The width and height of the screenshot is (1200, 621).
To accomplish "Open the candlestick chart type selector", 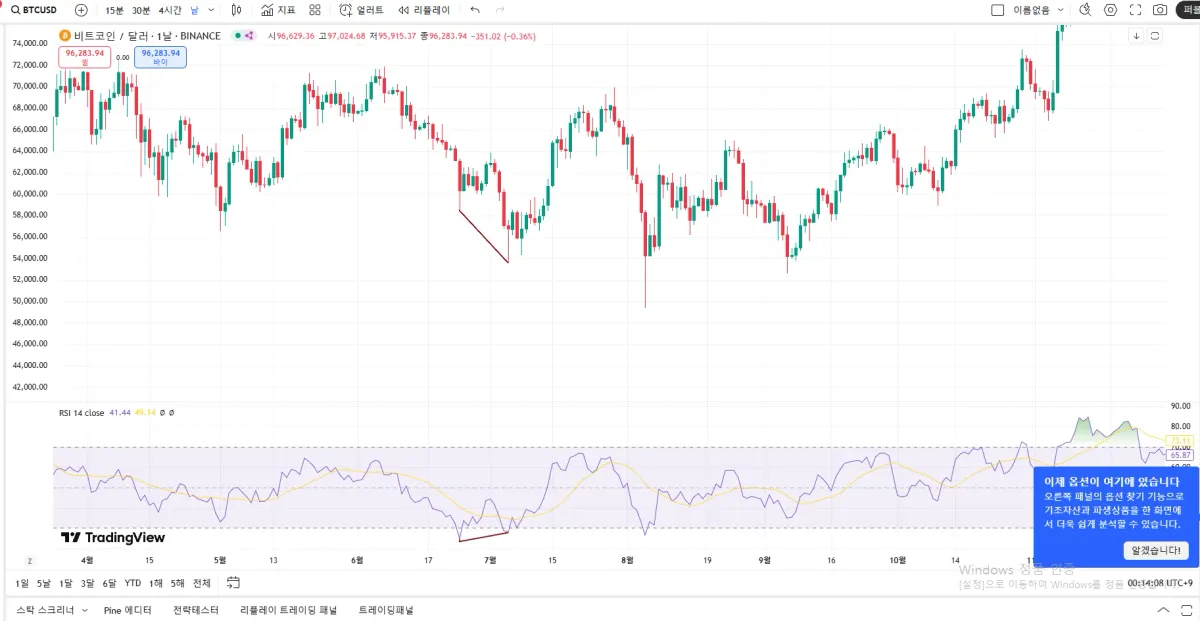I will (236, 10).
